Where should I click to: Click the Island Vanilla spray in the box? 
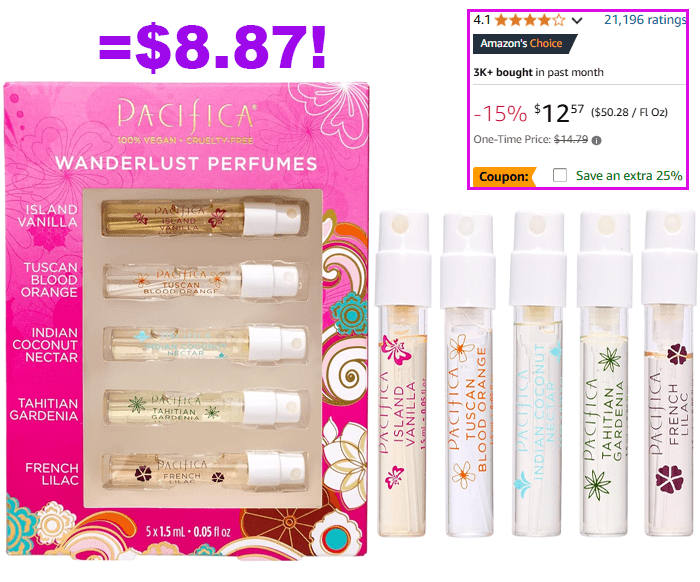[201, 217]
